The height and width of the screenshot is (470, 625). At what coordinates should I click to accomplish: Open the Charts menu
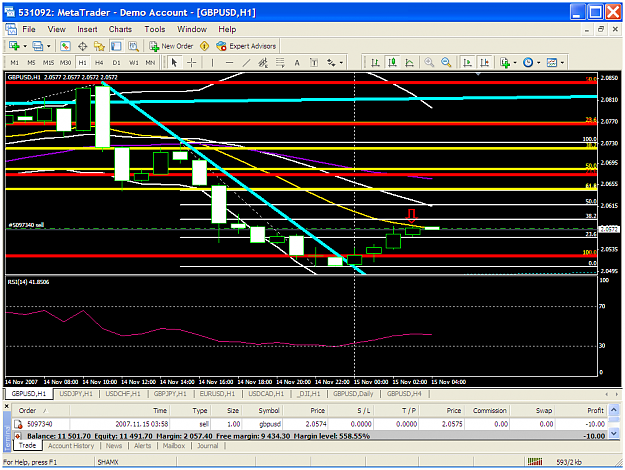(x=120, y=29)
